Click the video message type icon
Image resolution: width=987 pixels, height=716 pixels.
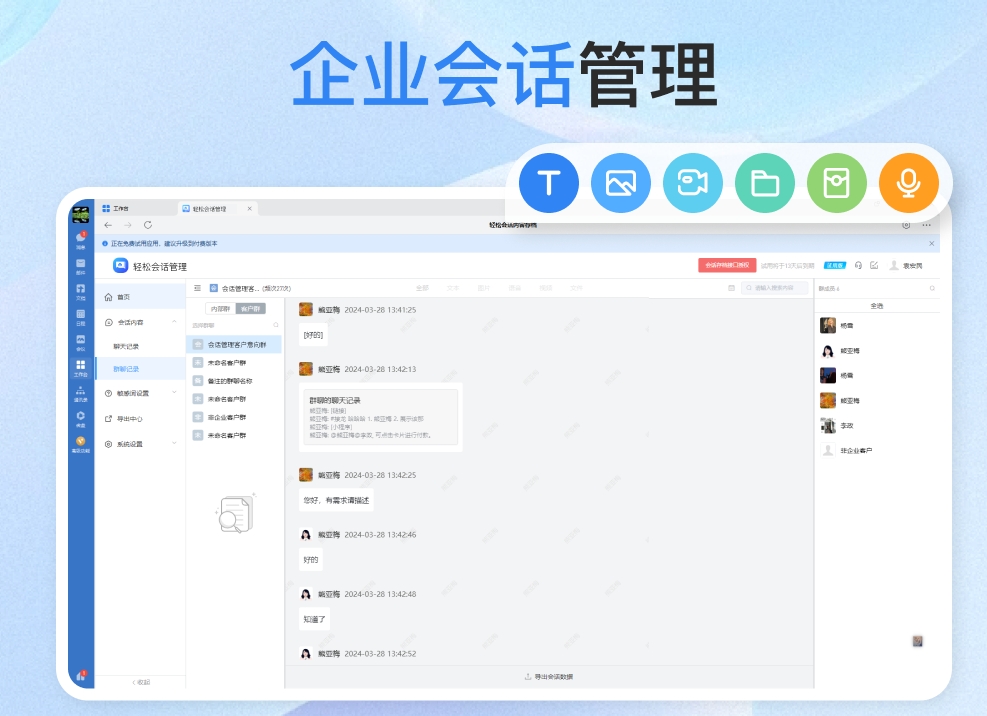692,183
